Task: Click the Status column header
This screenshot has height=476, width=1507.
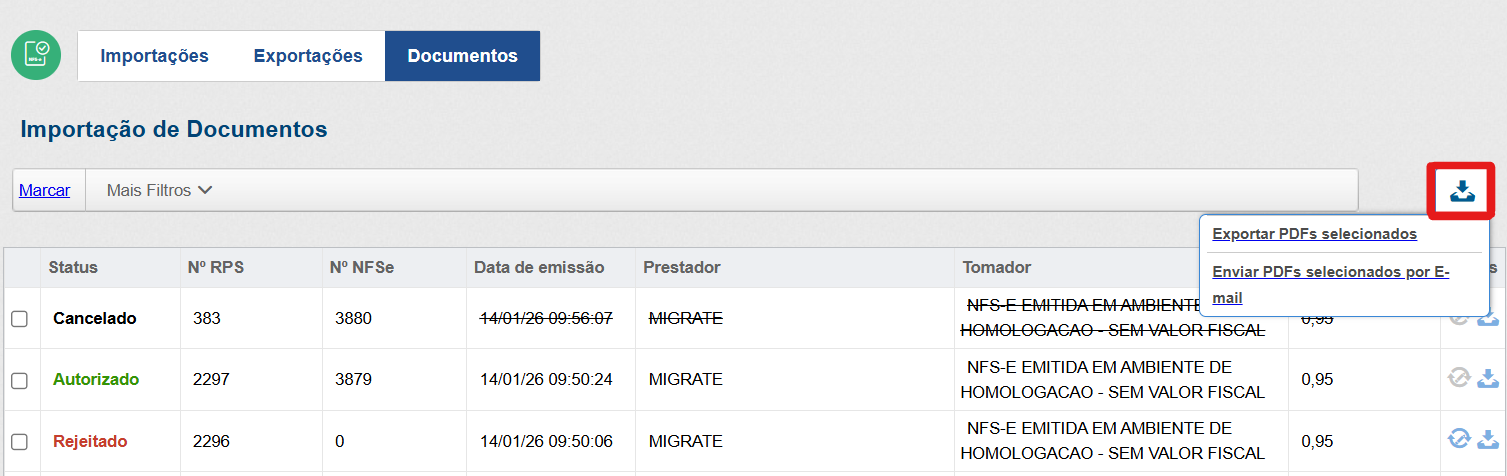Action: (73, 268)
